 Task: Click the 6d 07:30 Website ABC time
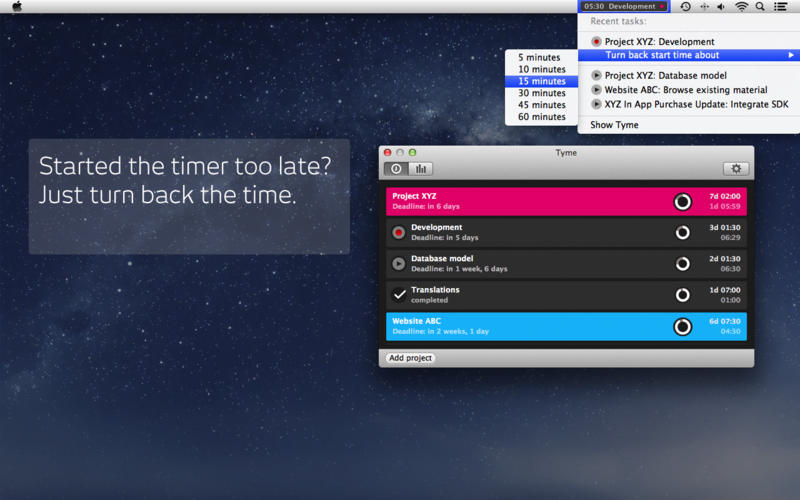point(724,321)
